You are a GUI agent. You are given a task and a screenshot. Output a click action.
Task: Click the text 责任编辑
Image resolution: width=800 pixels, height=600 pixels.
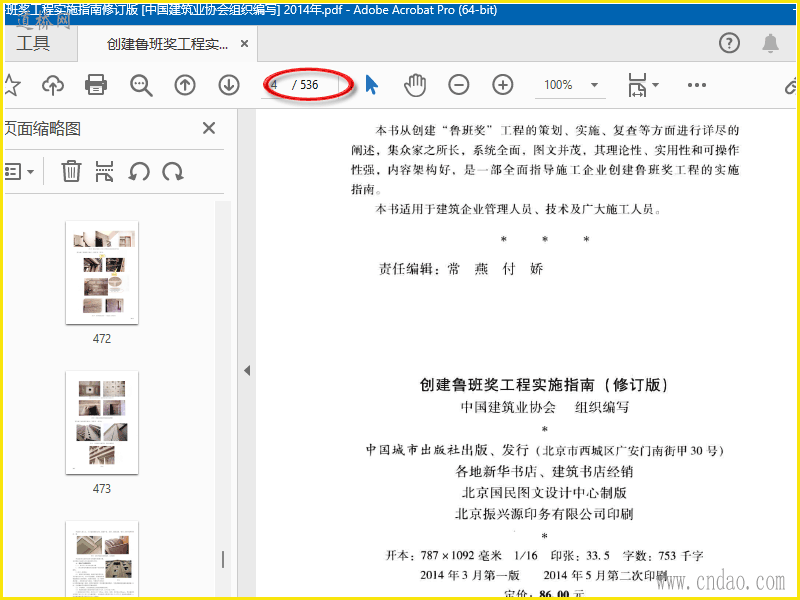406,268
